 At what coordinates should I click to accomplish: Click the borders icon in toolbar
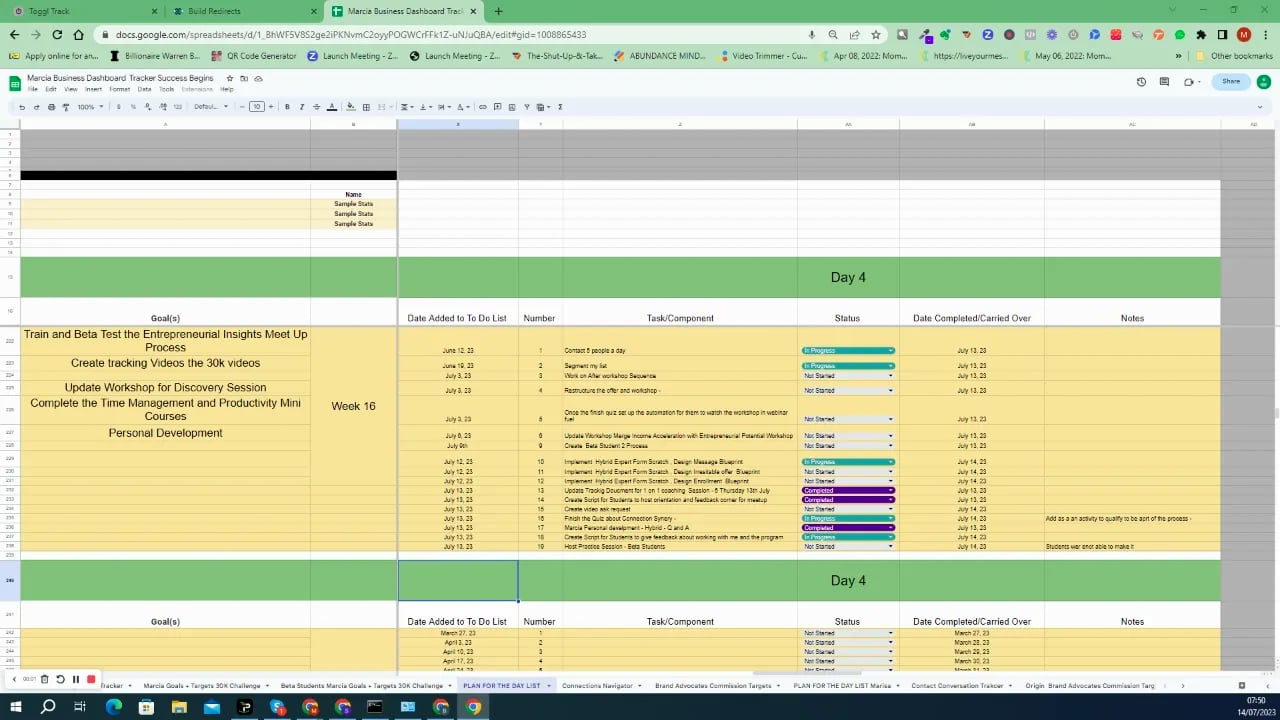tap(366, 107)
